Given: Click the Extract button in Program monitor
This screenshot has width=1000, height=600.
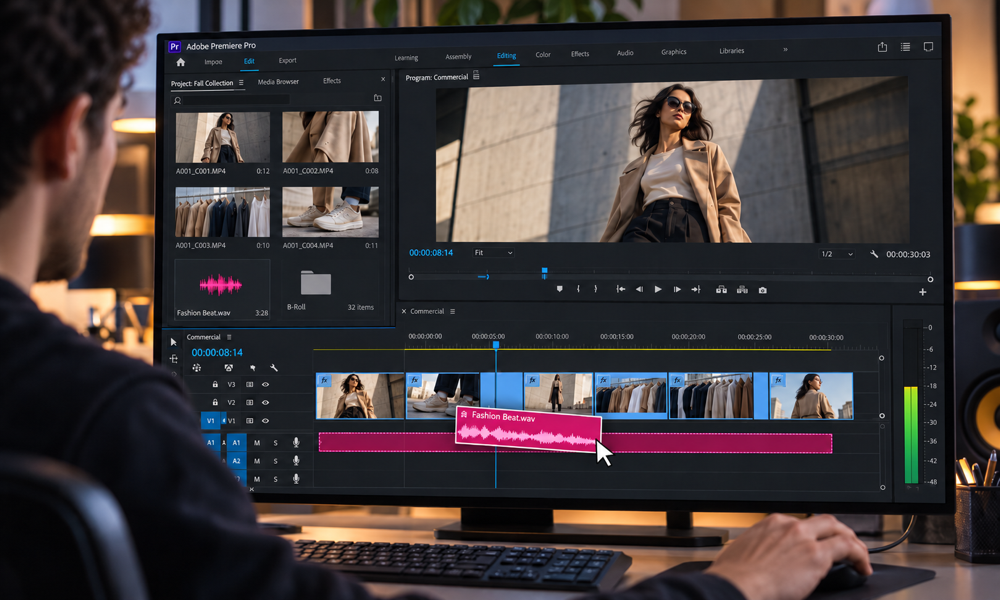Looking at the screenshot, I should tap(742, 289).
